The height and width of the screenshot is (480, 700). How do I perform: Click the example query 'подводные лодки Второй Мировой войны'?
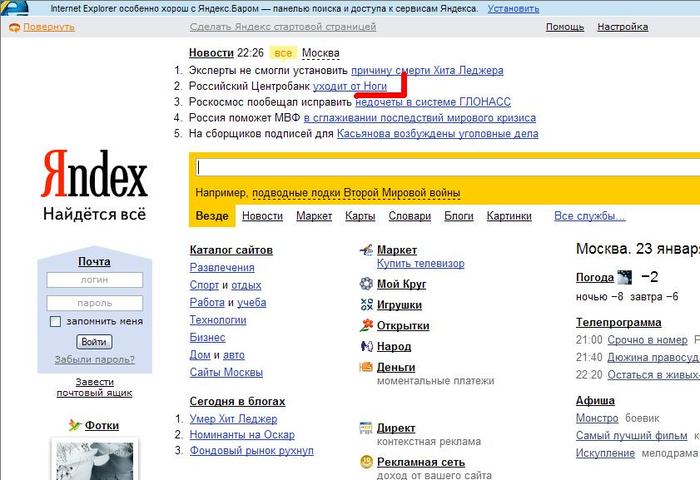[356, 193]
